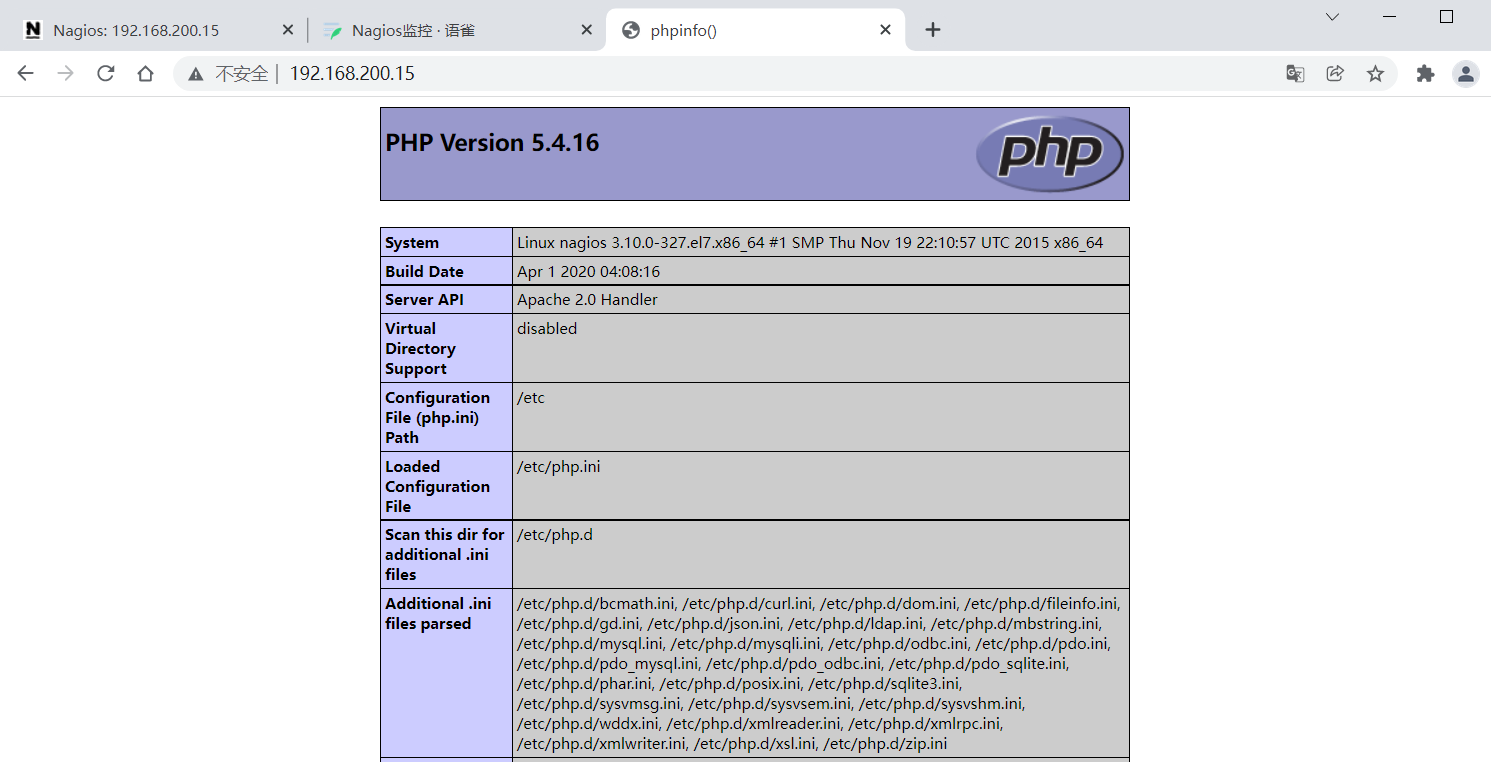
Task: Select the Apr 1 2020 04:08:16 value
Action: [588, 272]
